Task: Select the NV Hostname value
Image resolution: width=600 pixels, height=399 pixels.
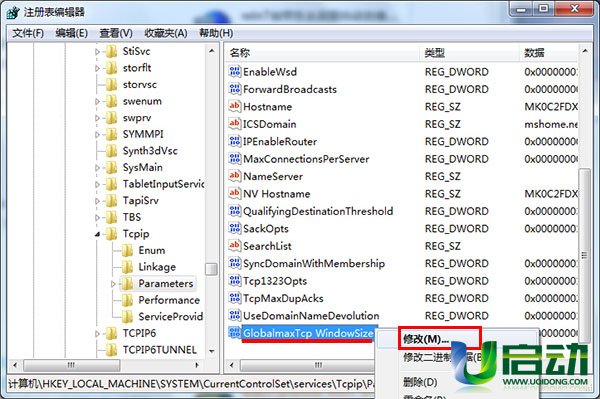Action: 277,194
